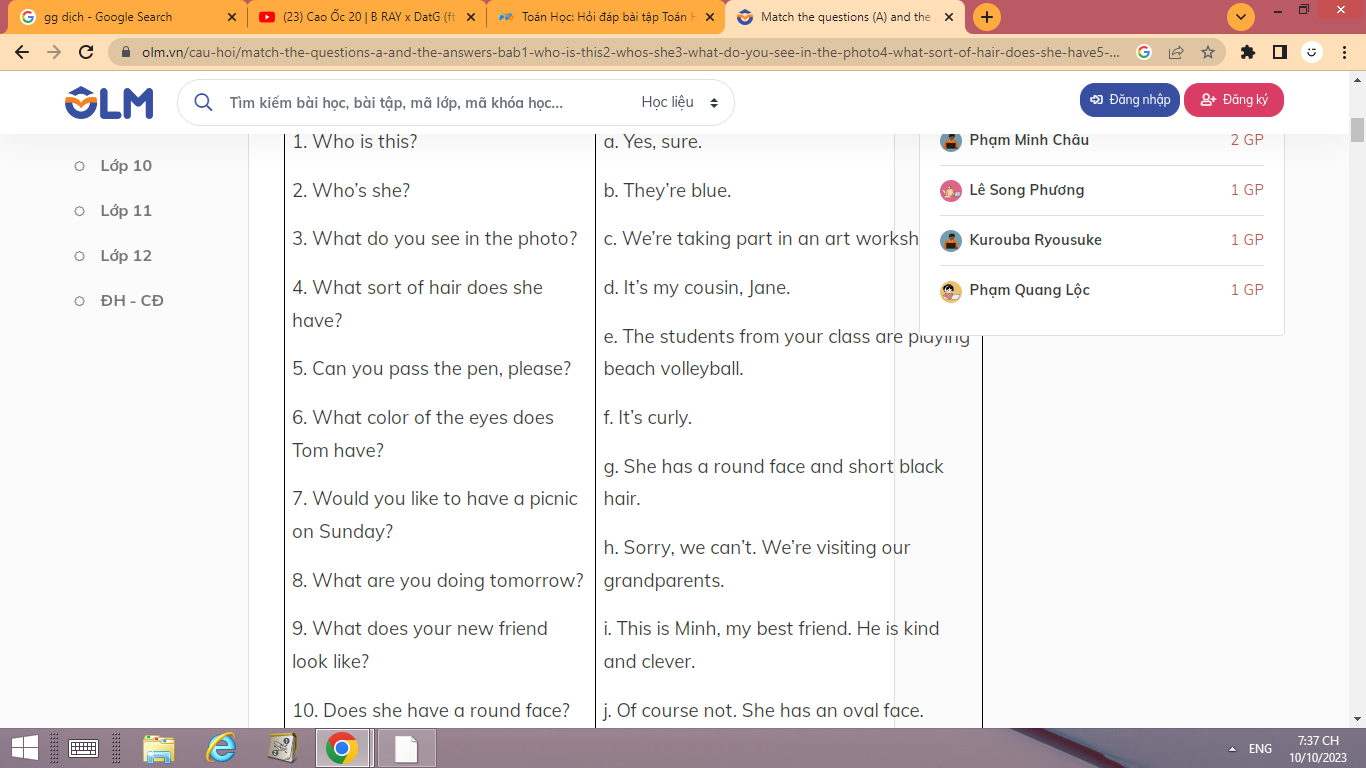Open File Explorer from the taskbar
The width and height of the screenshot is (1366, 768).
pos(159,748)
